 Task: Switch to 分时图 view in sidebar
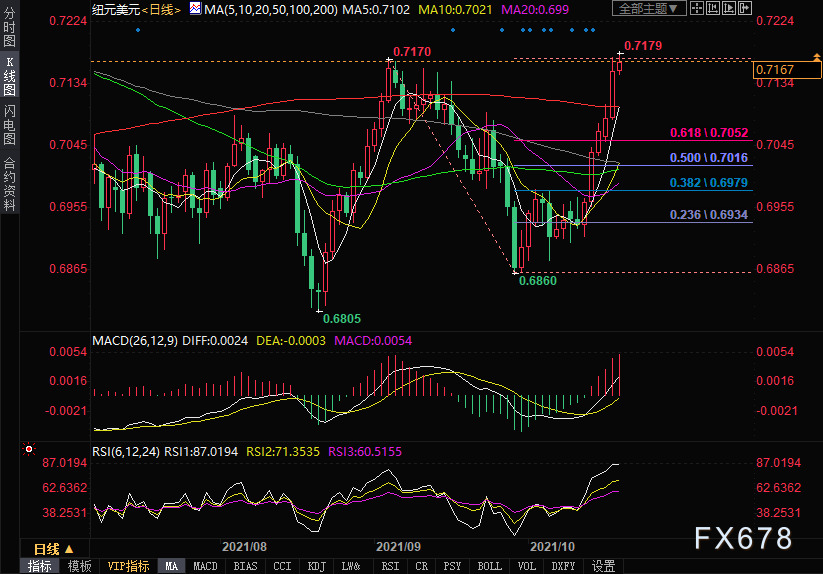point(9,27)
